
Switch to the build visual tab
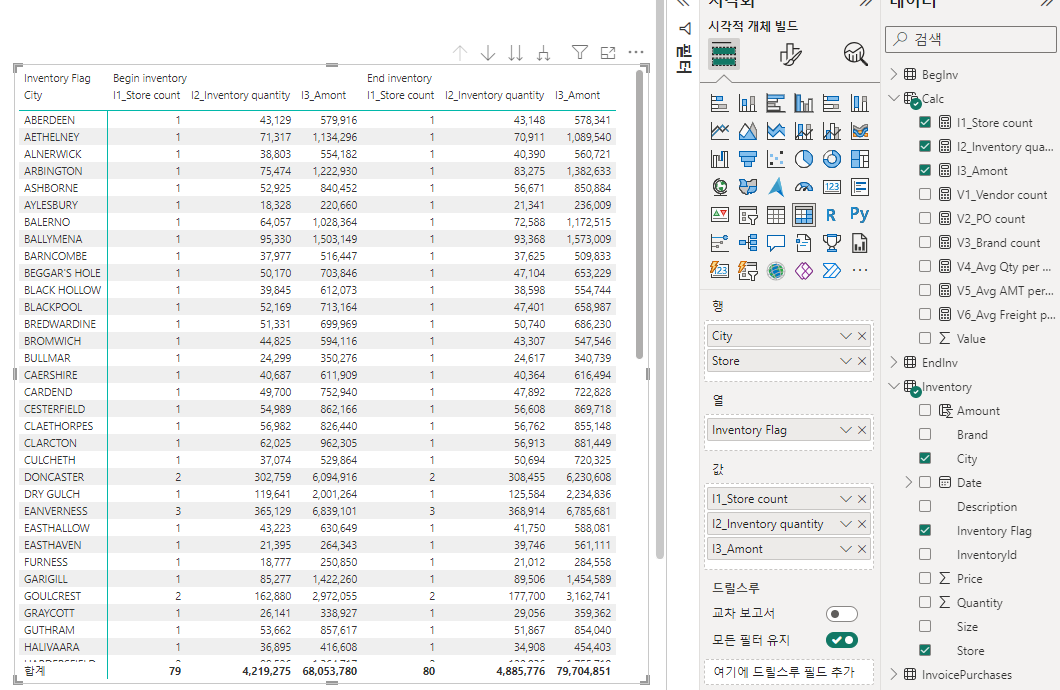pos(723,54)
